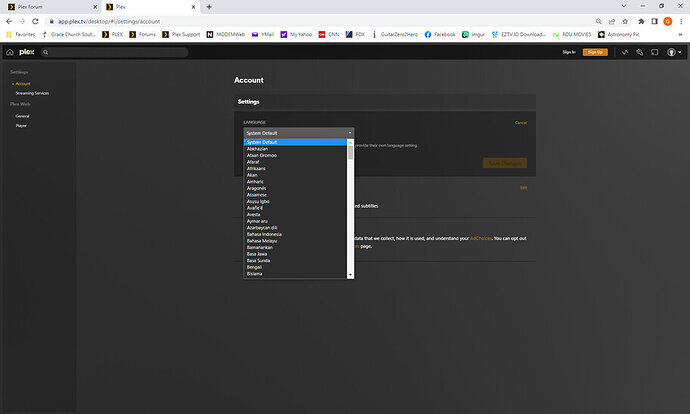Open the Favorites bookmark folder

[x=20, y=34]
